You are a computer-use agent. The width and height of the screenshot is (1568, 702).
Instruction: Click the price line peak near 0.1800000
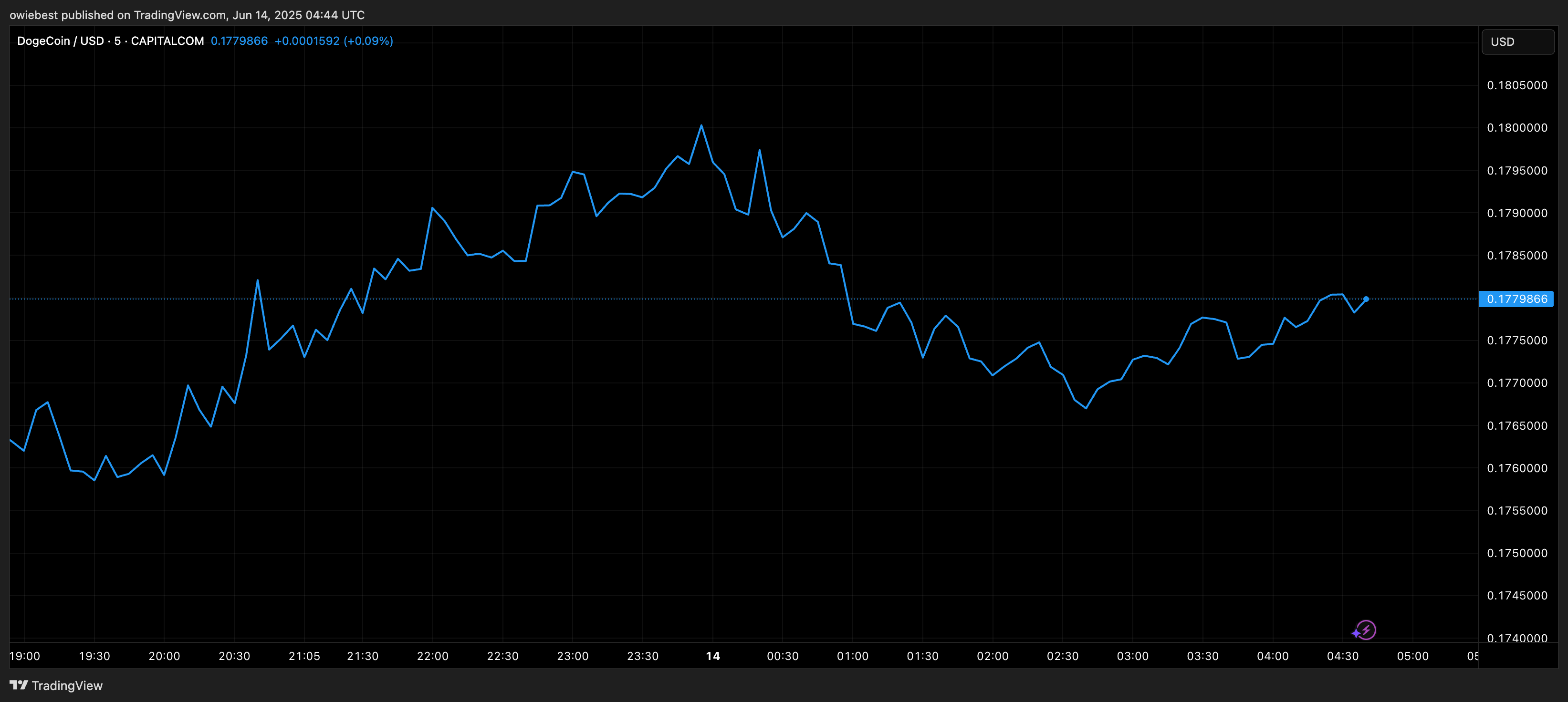coord(701,125)
